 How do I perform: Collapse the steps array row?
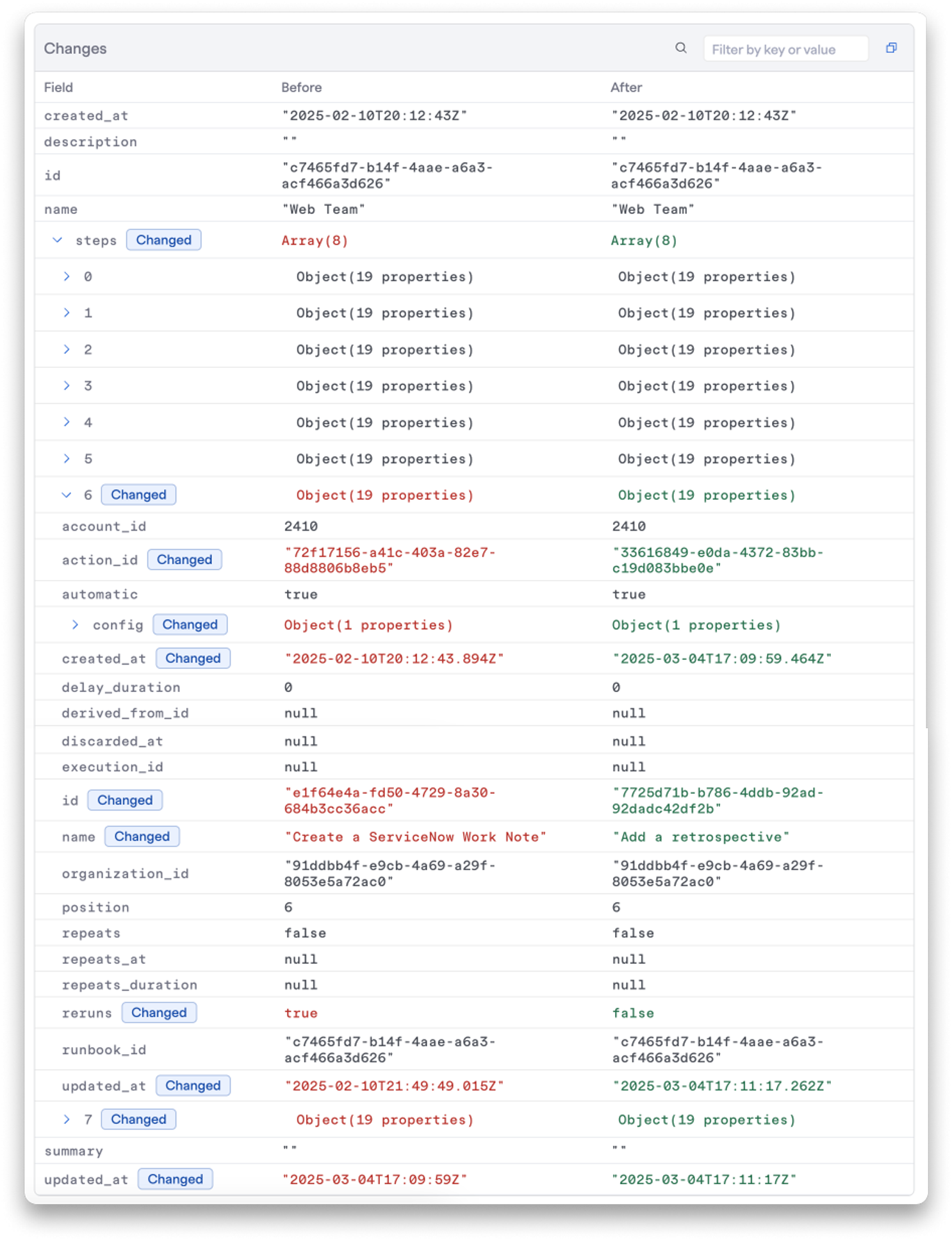pyautogui.click(x=58, y=240)
